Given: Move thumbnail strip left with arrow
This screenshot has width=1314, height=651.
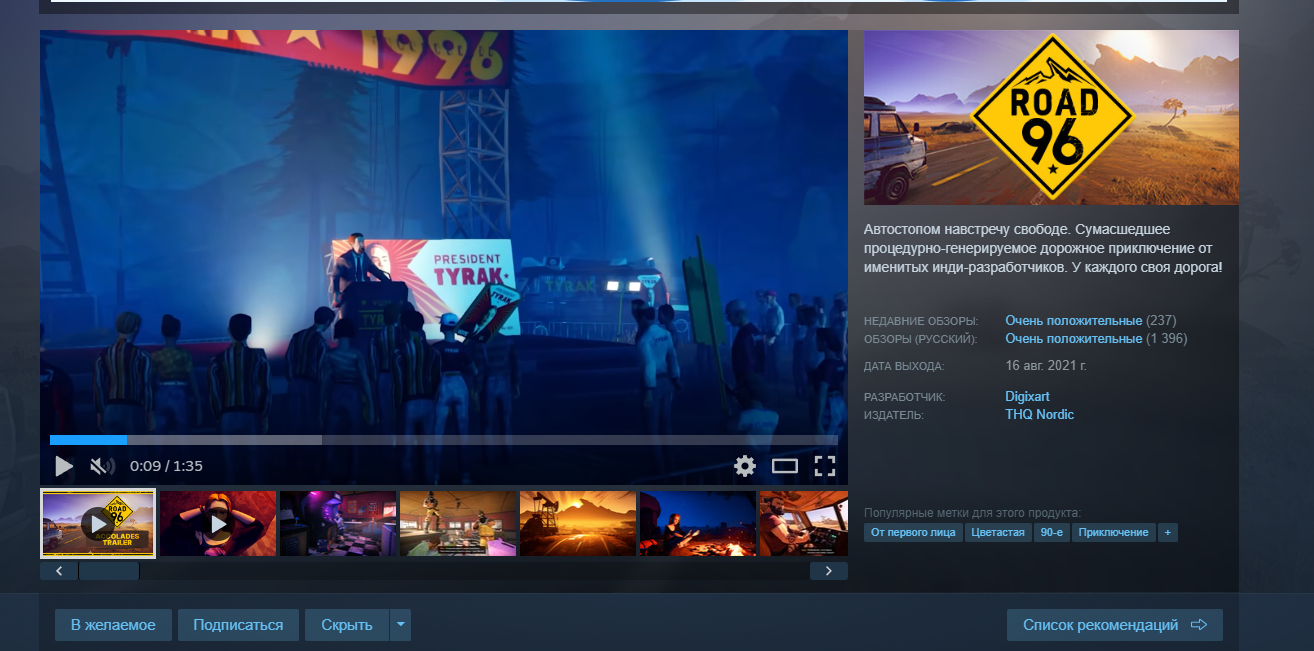Looking at the screenshot, I should 59,571.
